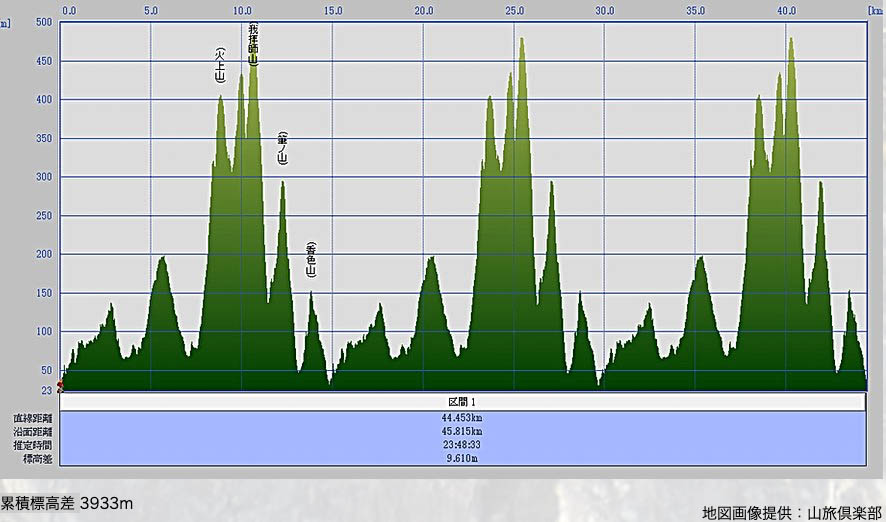The height and width of the screenshot is (522, 886).
Task: Click the 500 elevation axis label
Action: click(43, 22)
